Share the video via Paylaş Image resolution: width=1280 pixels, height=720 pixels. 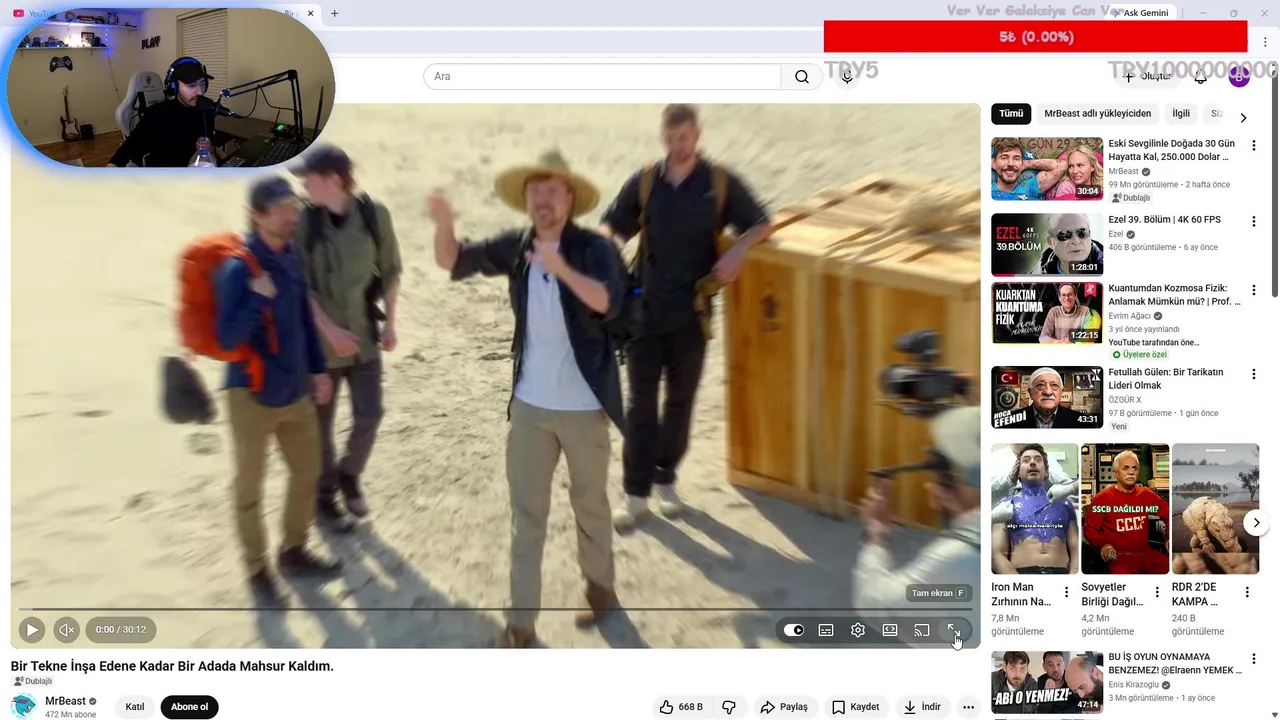(x=784, y=707)
